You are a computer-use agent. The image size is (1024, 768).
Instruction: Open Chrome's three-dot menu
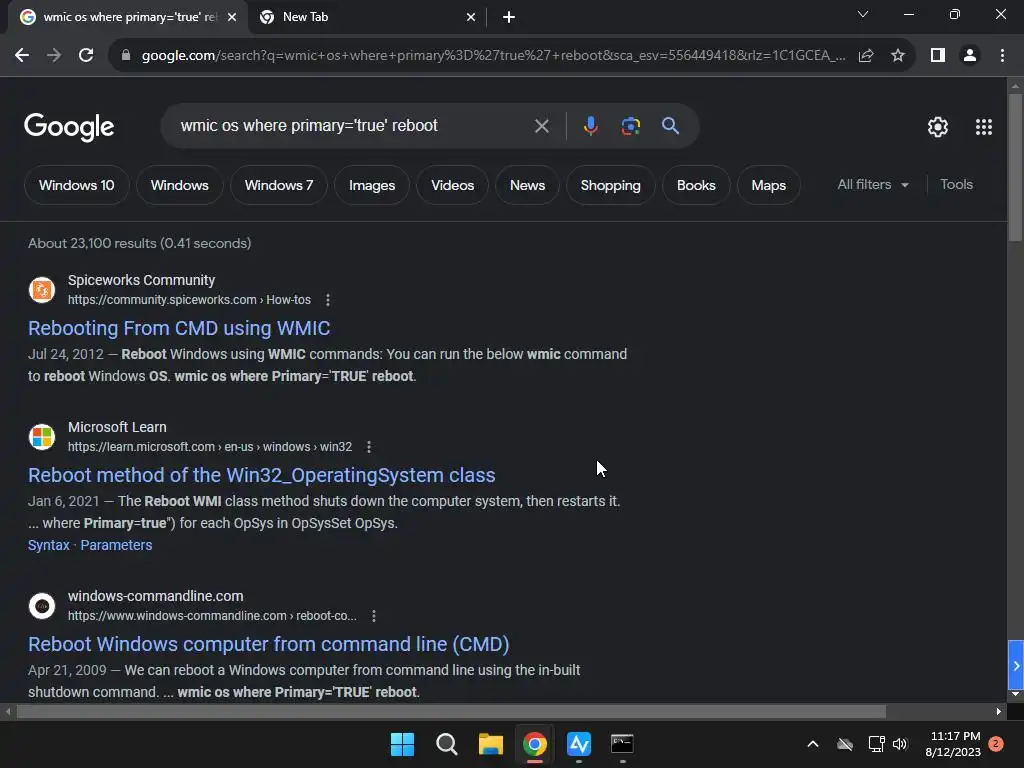(x=1002, y=56)
